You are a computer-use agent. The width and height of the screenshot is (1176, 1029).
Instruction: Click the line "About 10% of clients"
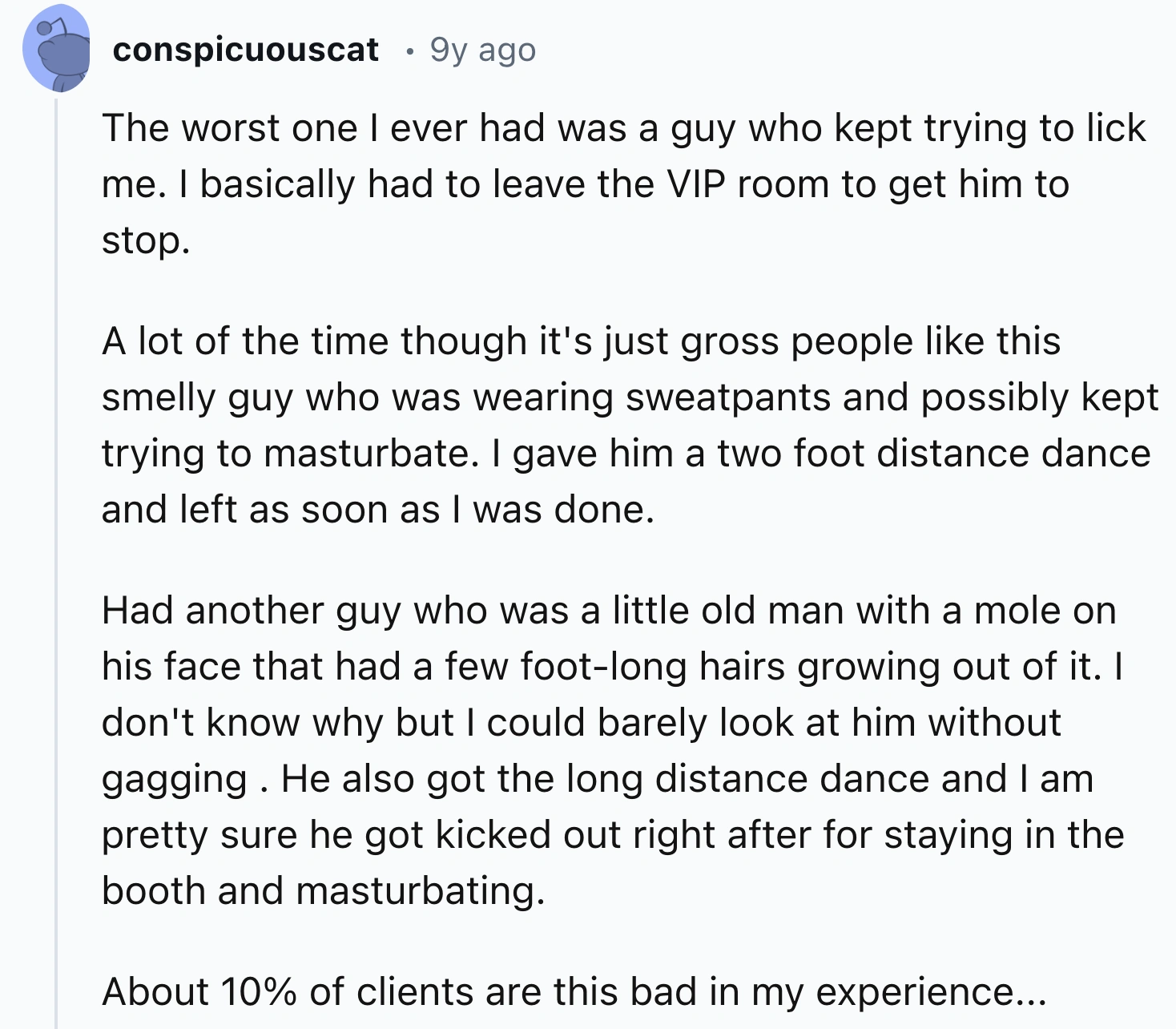tap(574, 992)
